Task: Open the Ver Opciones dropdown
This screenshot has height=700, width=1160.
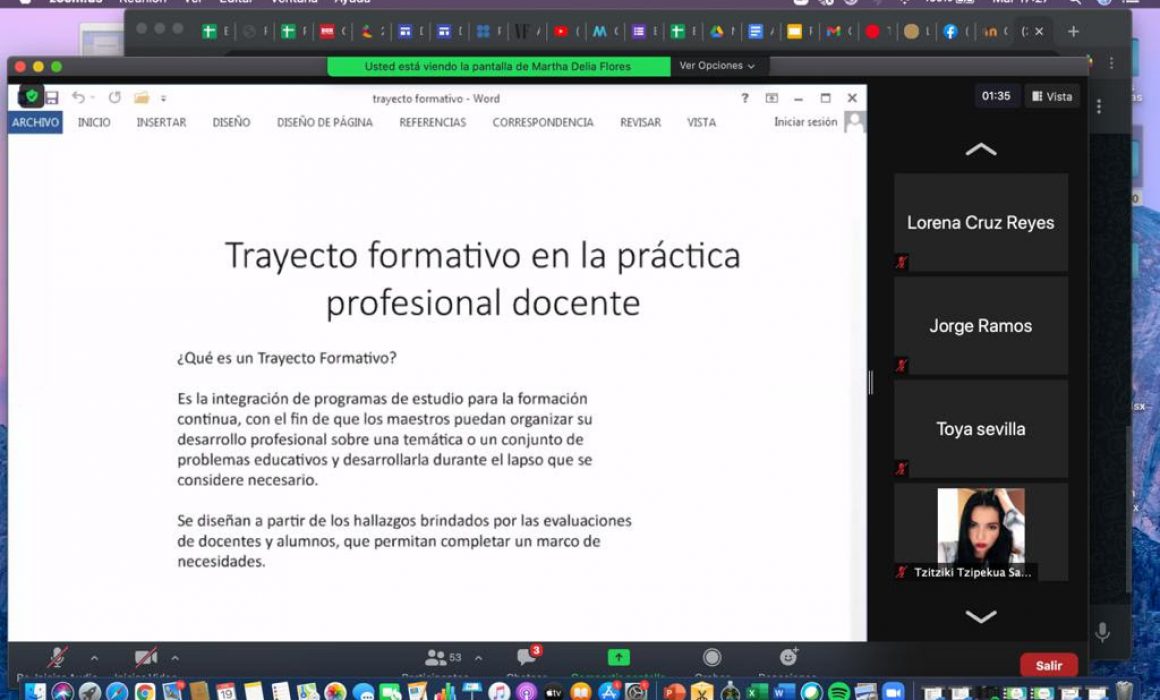Action: point(717,66)
